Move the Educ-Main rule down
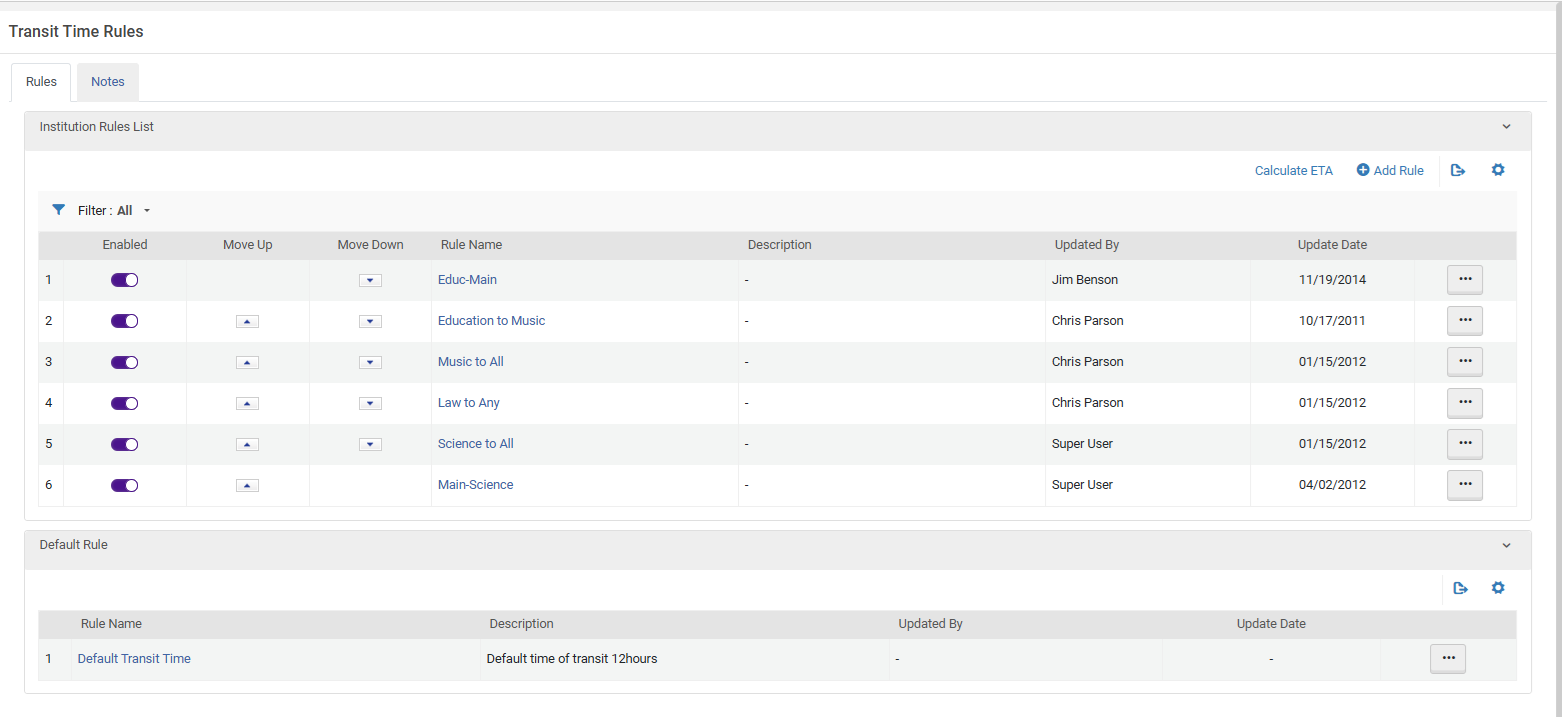The width and height of the screenshot is (1562, 717). tap(370, 280)
